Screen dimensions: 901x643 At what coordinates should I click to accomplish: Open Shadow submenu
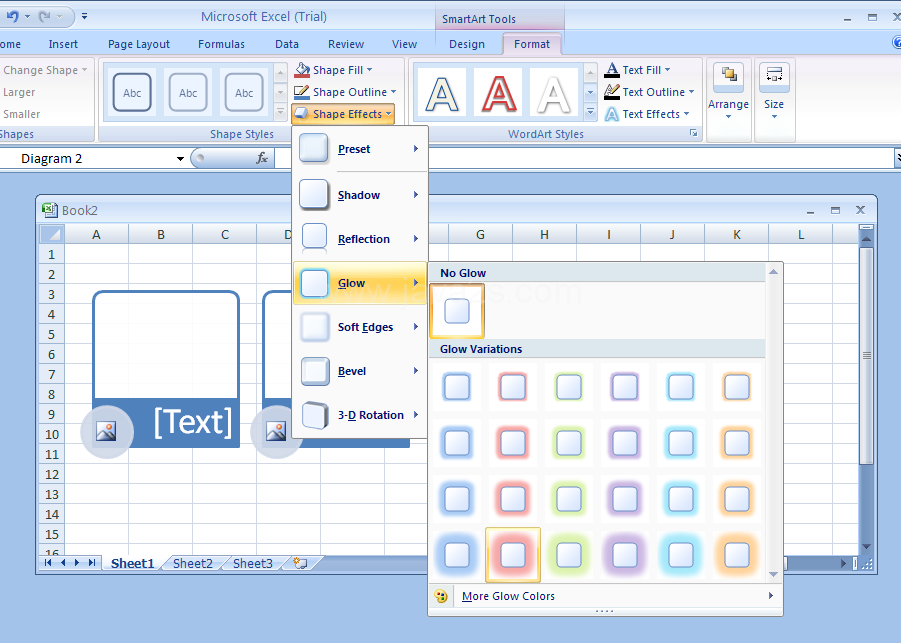(360, 195)
